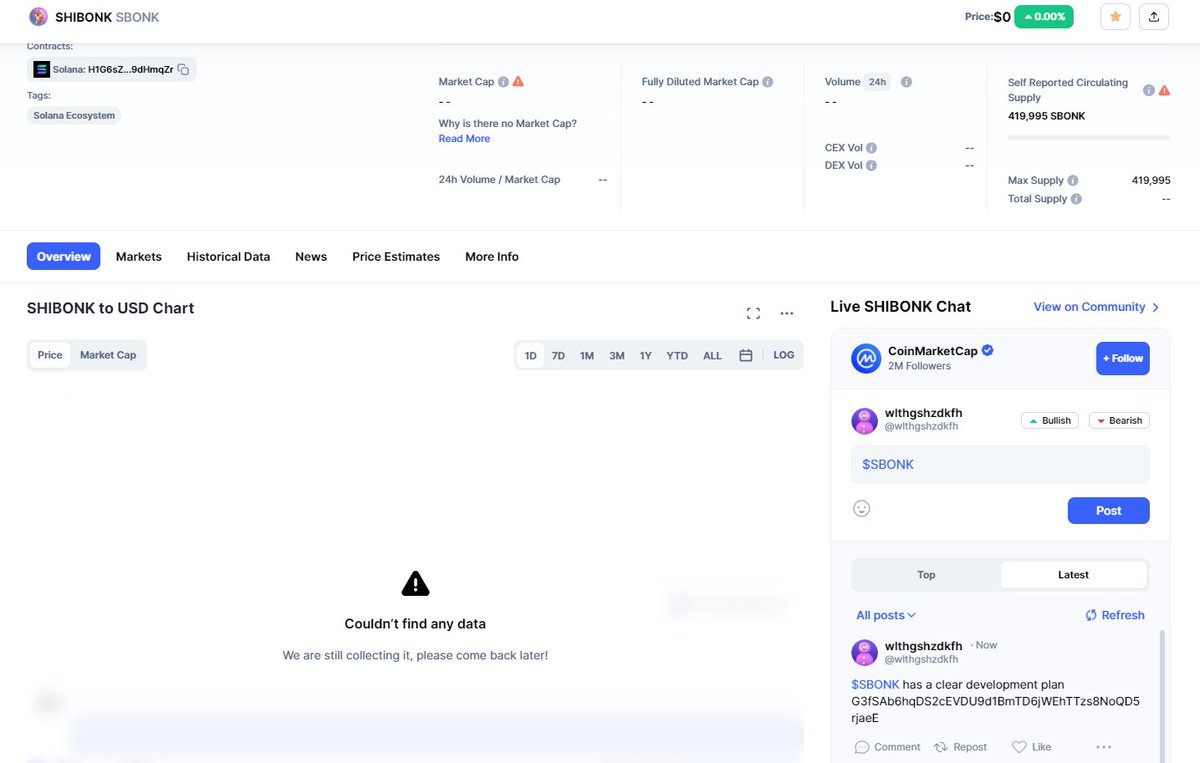Click Solana Ecosystem tag
This screenshot has height=763, width=1200.
(74, 116)
